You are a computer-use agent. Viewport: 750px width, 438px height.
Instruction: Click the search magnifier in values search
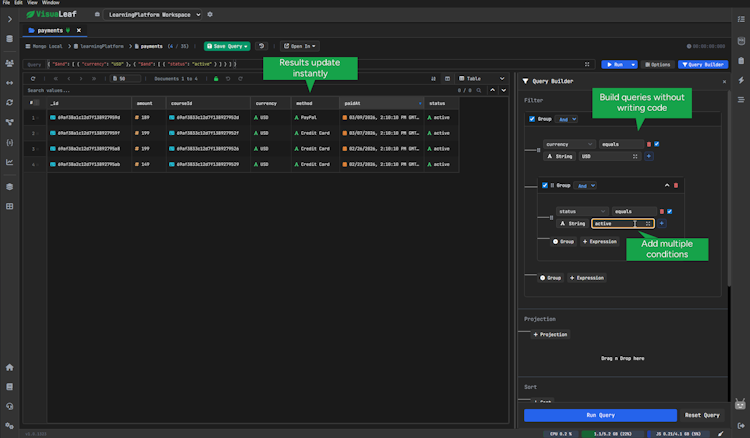479,90
